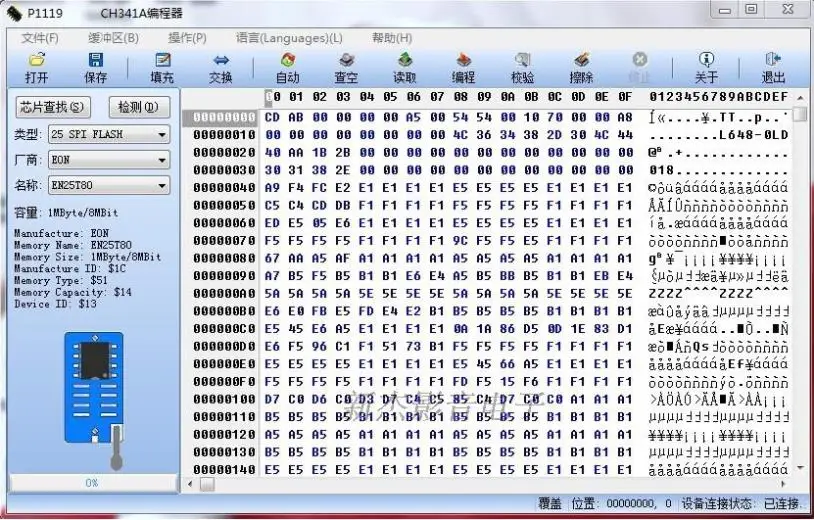Click the 退出 (Exit) door icon
The image size is (814, 520).
tap(773, 60)
